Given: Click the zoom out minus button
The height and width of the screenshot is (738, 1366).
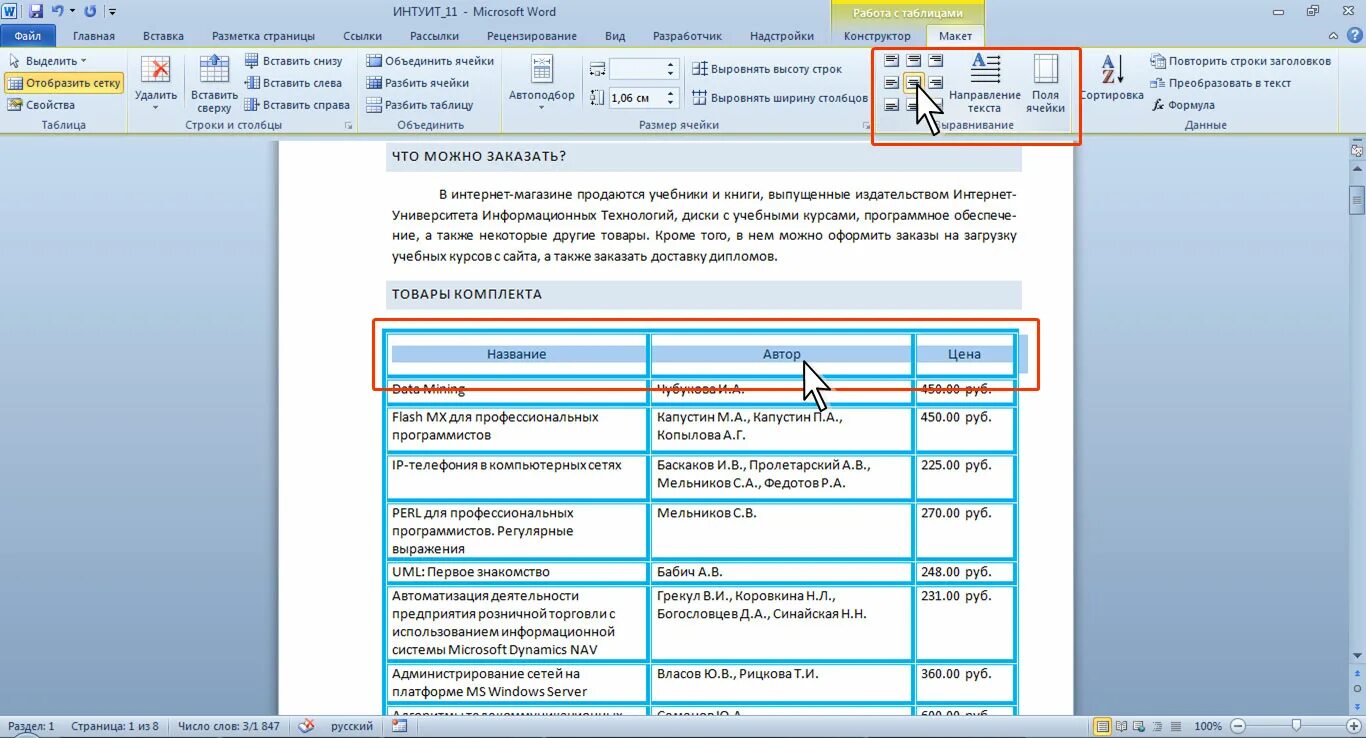Looking at the screenshot, I should click(1238, 726).
